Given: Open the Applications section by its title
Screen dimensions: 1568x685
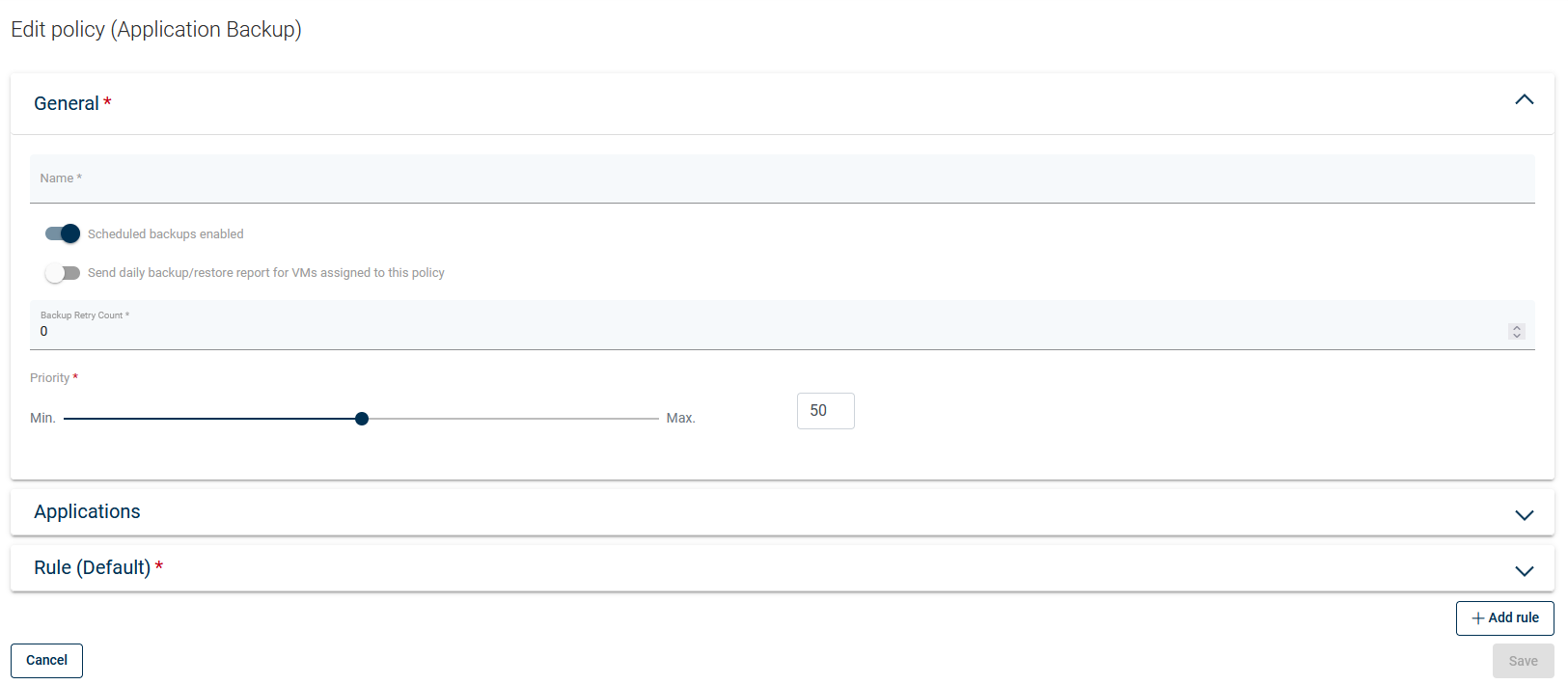Looking at the screenshot, I should [87, 512].
